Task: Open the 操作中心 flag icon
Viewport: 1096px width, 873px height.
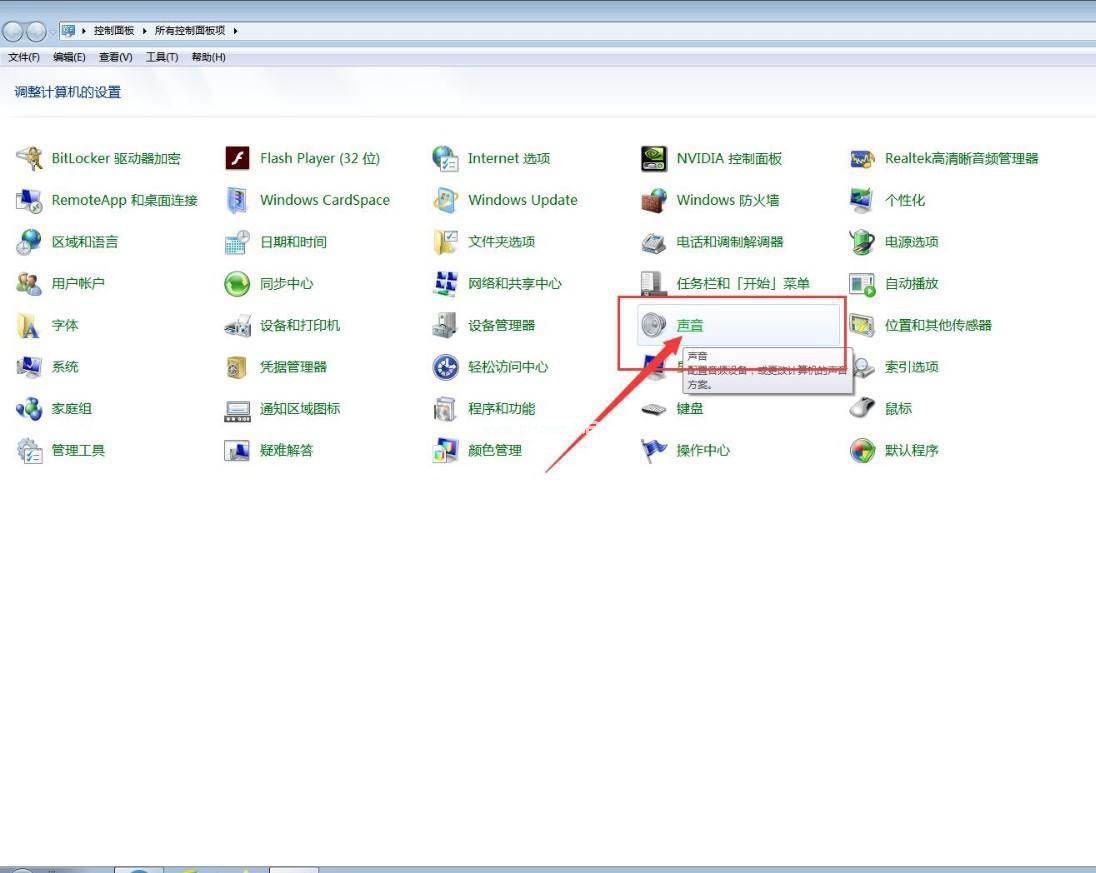Action: tap(654, 450)
